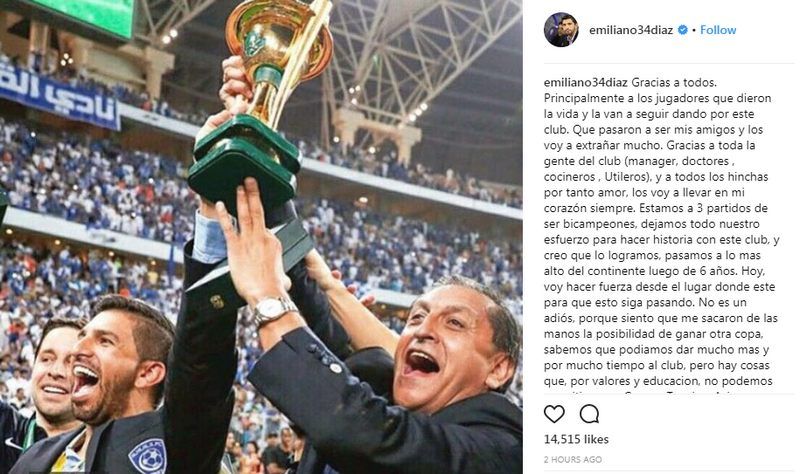This screenshot has height=474, width=800.
Task: Like the post with the heart icon
Action: click(x=554, y=414)
